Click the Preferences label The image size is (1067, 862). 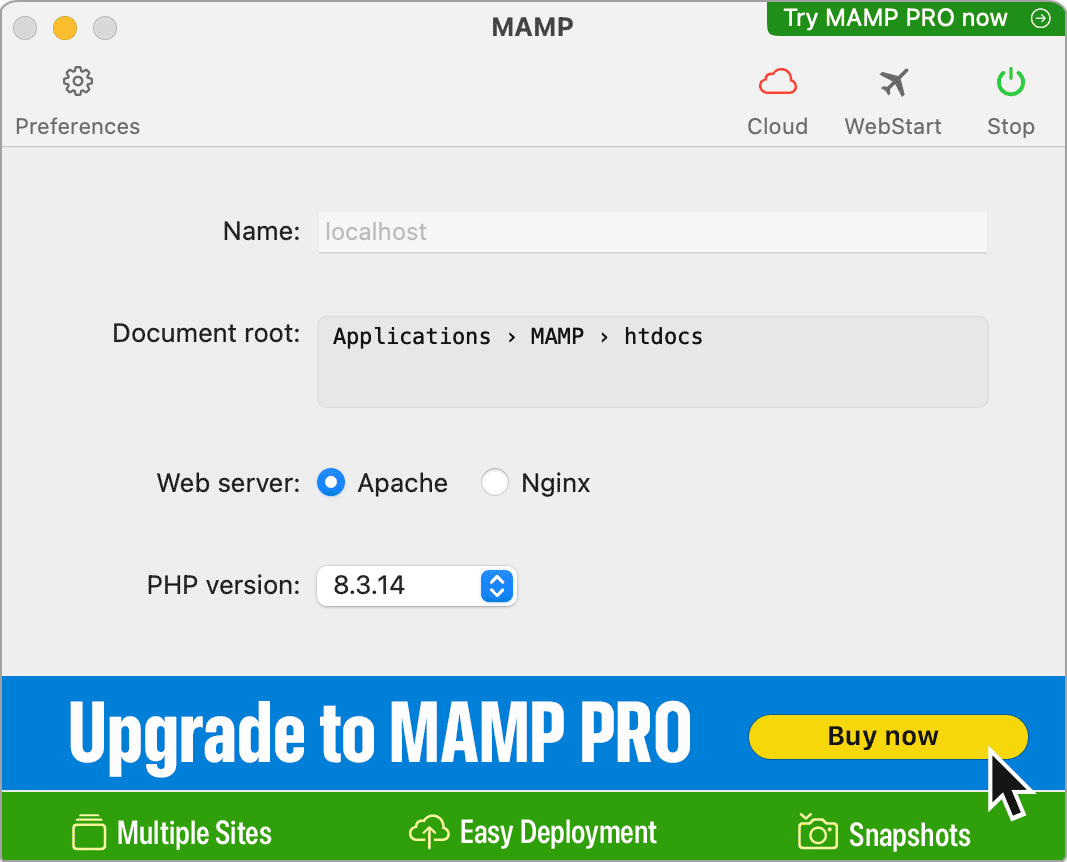click(x=78, y=127)
